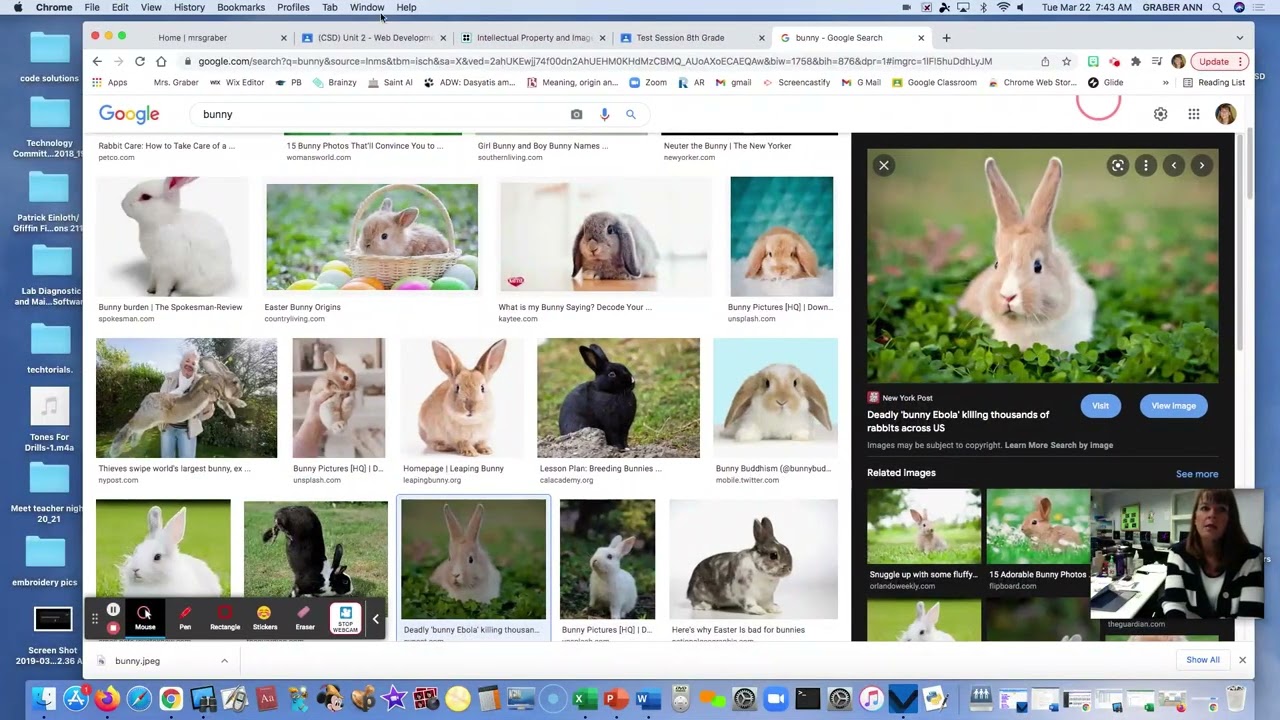Open the media controls icon in Chrome
This screenshot has width=1280, height=720.
(1156, 61)
